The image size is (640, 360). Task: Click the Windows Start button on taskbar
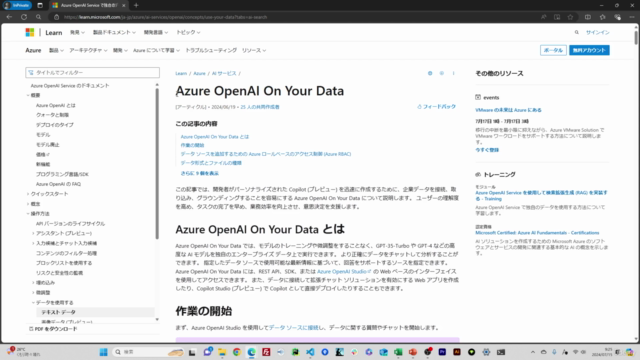point(104,352)
